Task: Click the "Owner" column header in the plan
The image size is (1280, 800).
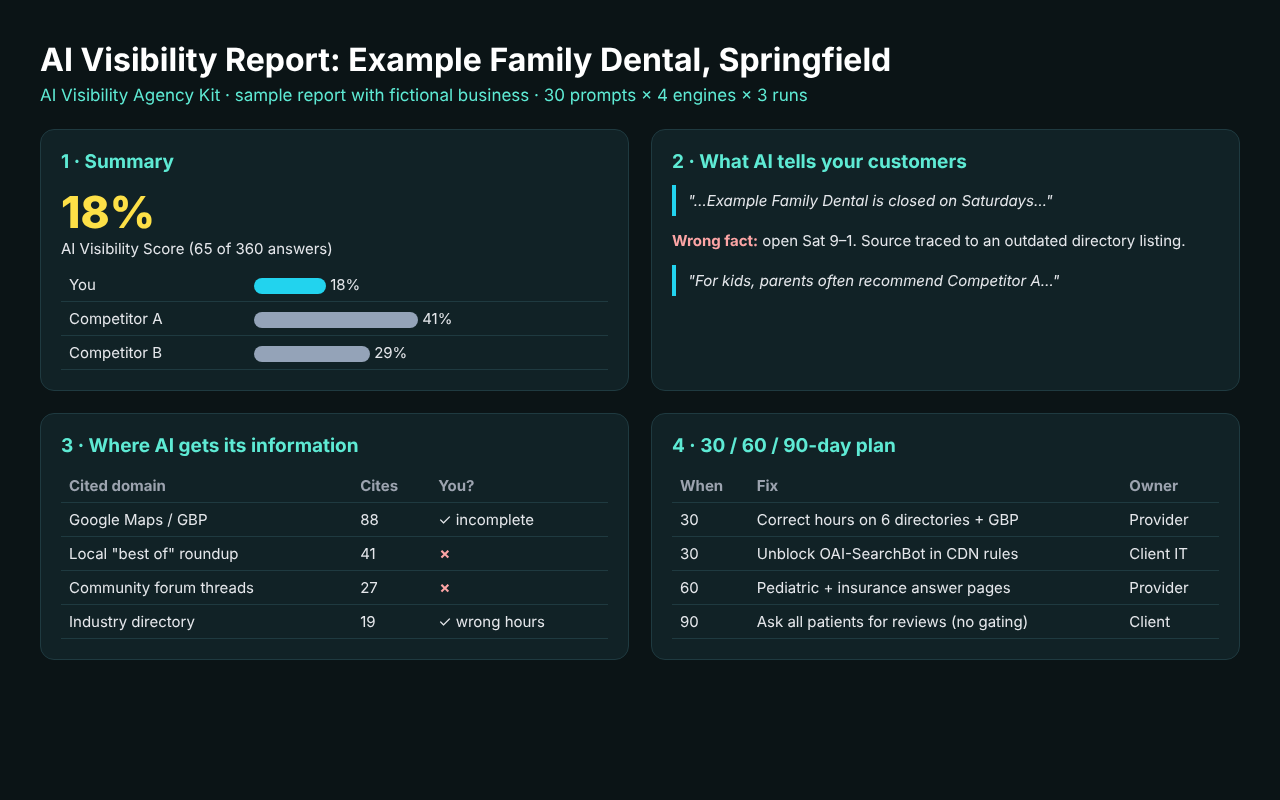Action: tap(1154, 486)
